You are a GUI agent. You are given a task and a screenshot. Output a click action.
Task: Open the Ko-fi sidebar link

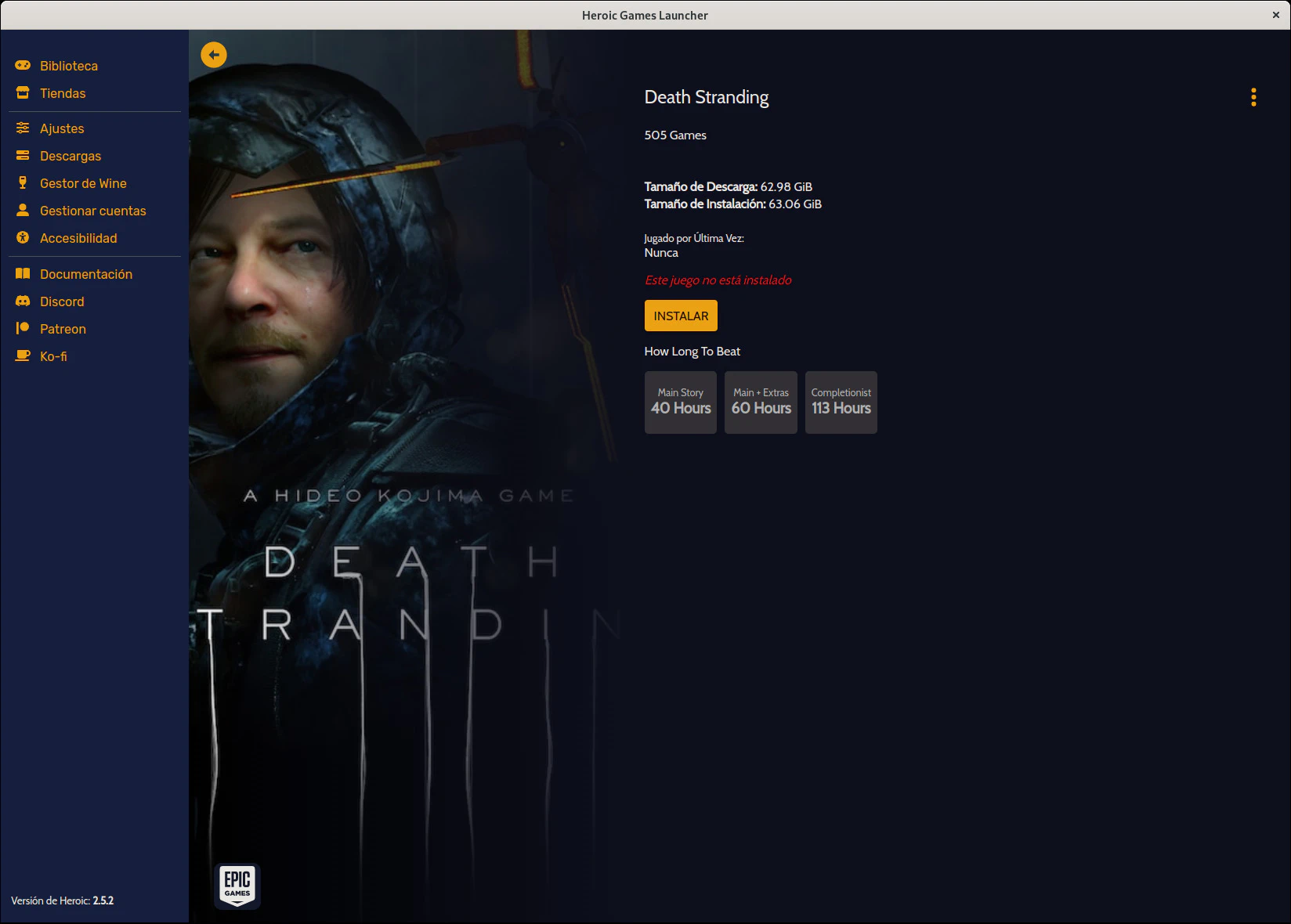point(53,356)
